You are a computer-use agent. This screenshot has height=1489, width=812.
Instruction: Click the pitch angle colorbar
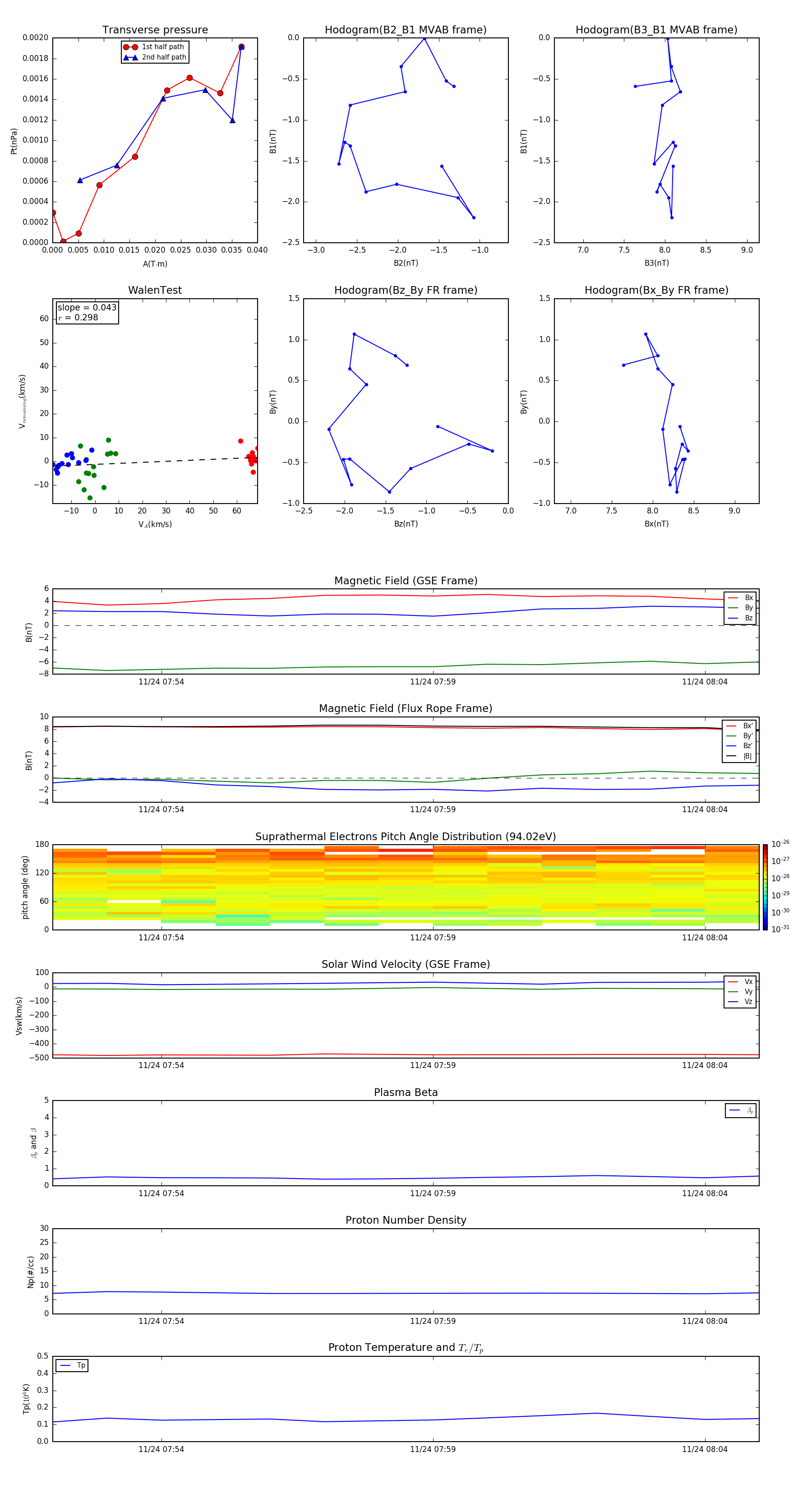(765, 887)
